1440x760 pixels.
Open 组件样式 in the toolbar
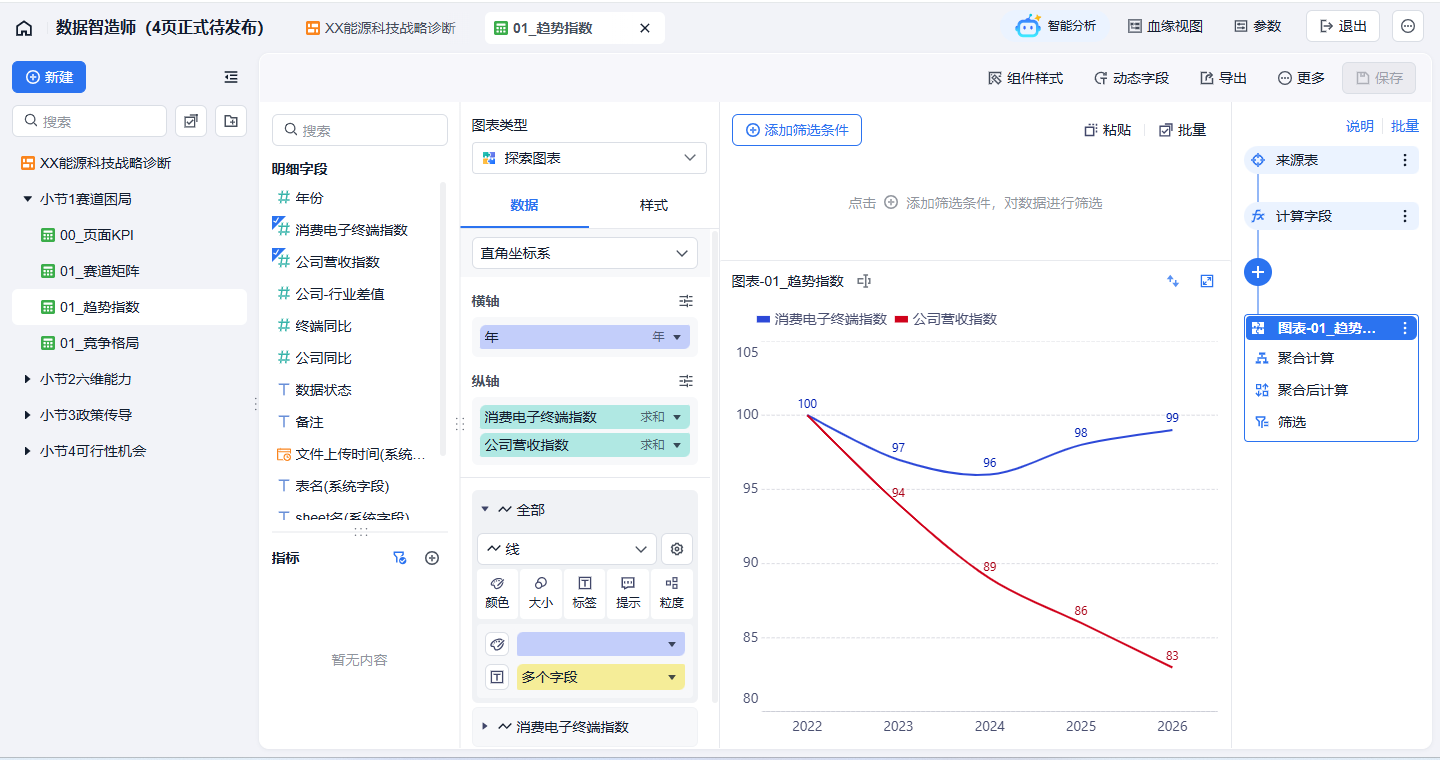(1025, 78)
